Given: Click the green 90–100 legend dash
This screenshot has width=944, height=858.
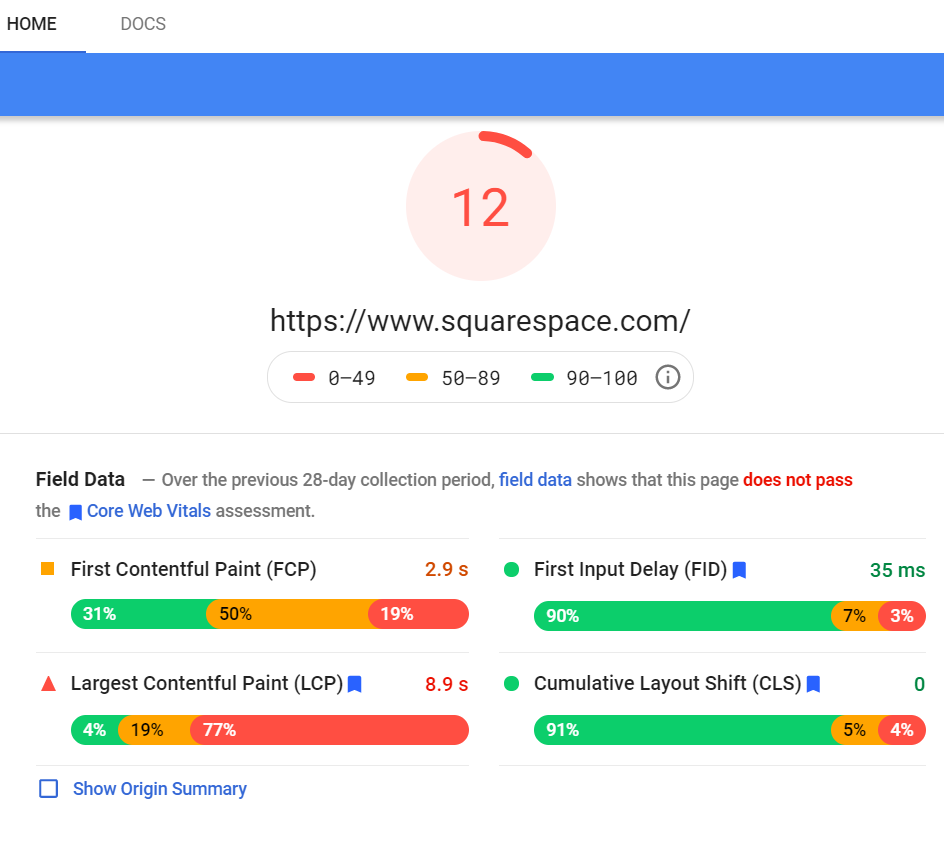Looking at the screenshot, I should tap(542, 378).
